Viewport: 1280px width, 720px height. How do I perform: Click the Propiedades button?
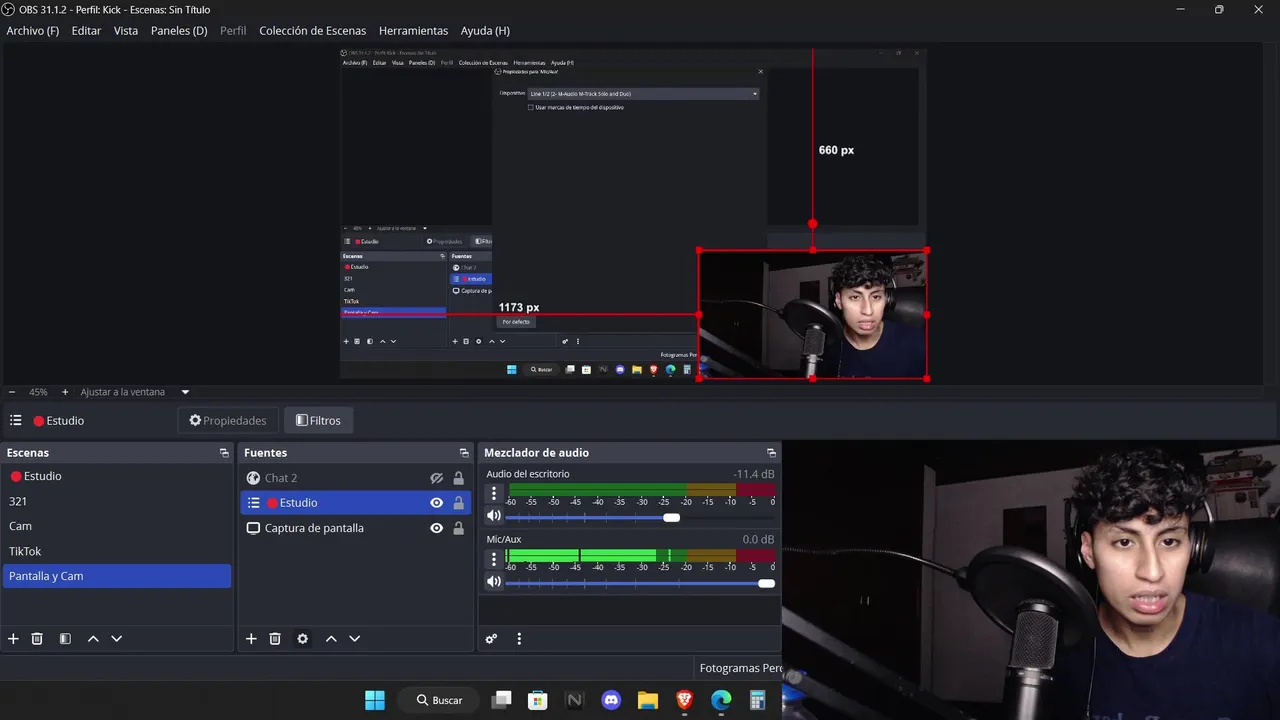click(x=228, y=421)
